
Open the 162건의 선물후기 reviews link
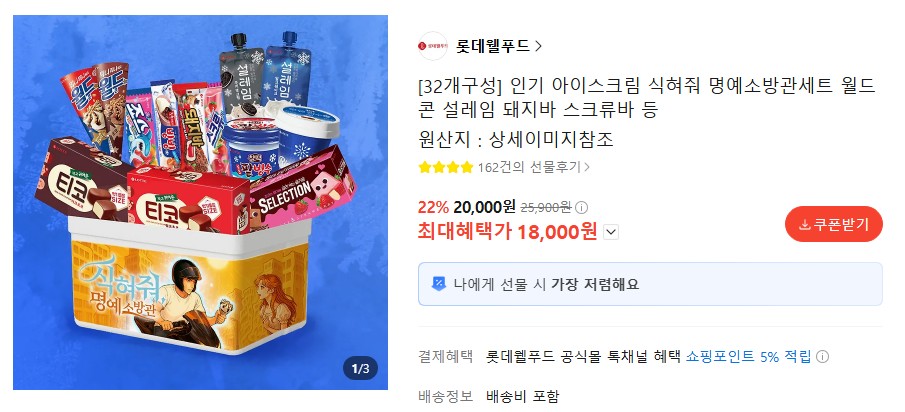pyautogui.click(x=533, y=167)
